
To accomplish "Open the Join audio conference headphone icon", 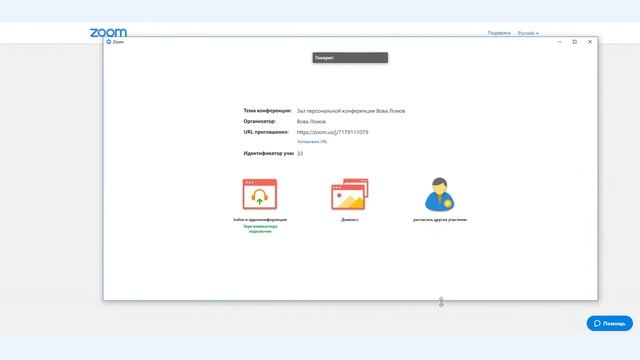I will [260, 194].
